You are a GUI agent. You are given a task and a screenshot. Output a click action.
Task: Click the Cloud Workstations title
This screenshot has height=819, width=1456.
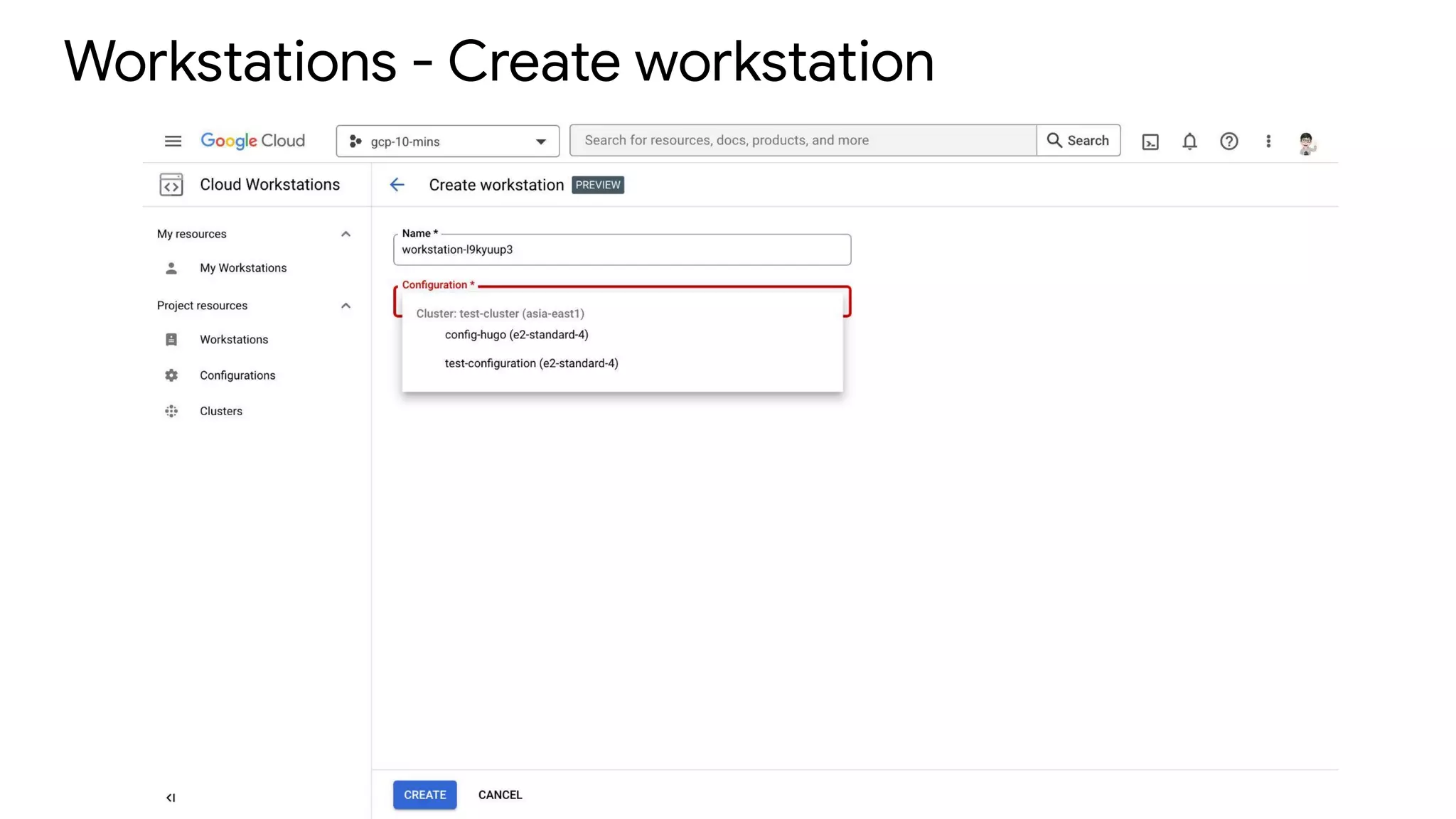(x=269, y=184)
